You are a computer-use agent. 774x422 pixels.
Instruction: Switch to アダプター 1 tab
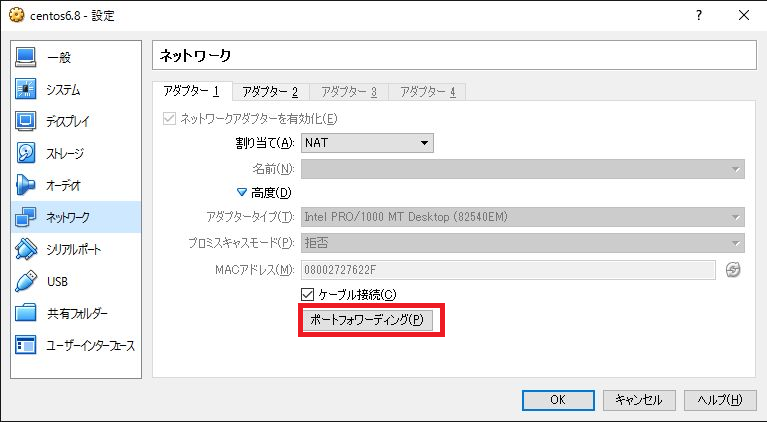coord(192,91)
